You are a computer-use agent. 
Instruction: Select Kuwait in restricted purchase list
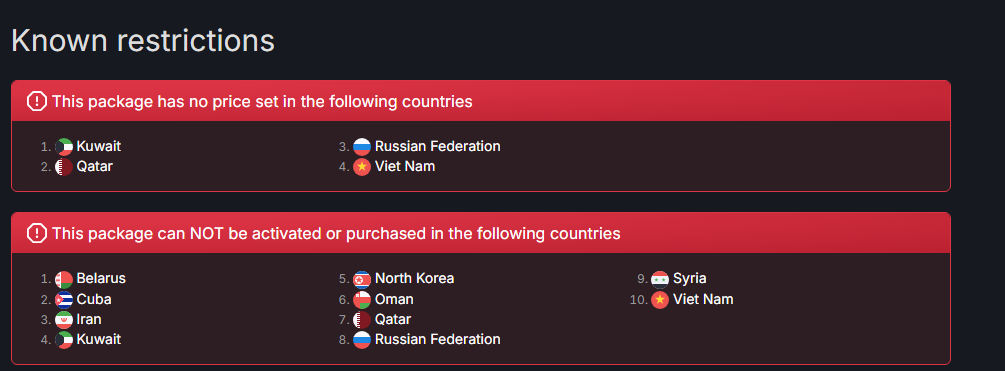pos(99,339)
